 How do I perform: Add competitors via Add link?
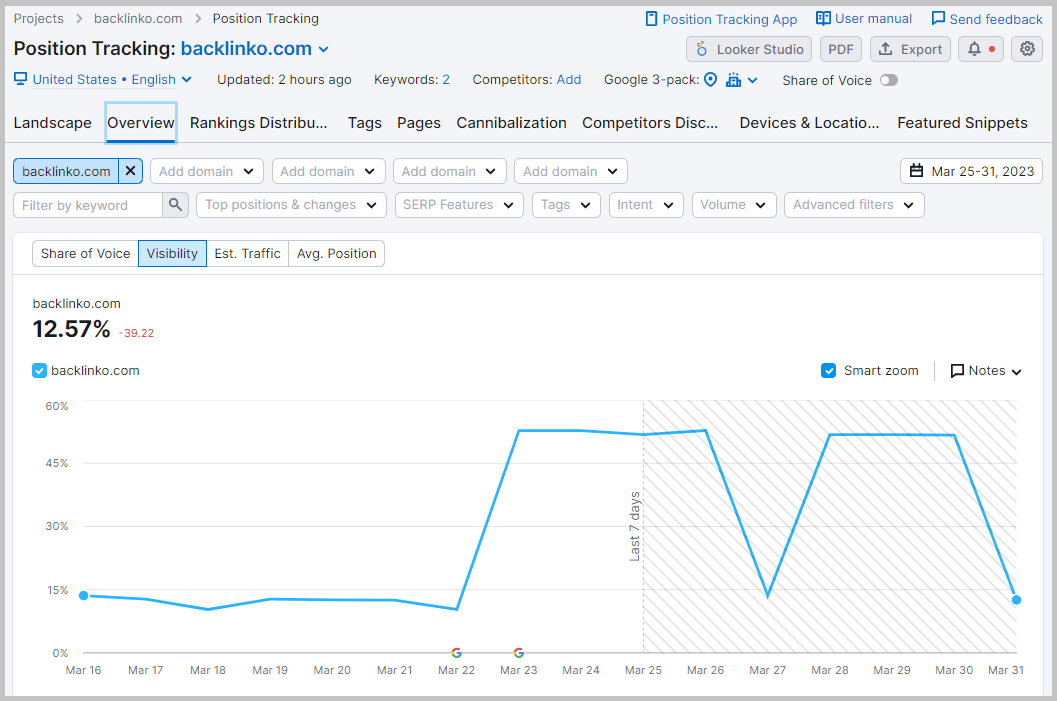[x=569, y=80]
